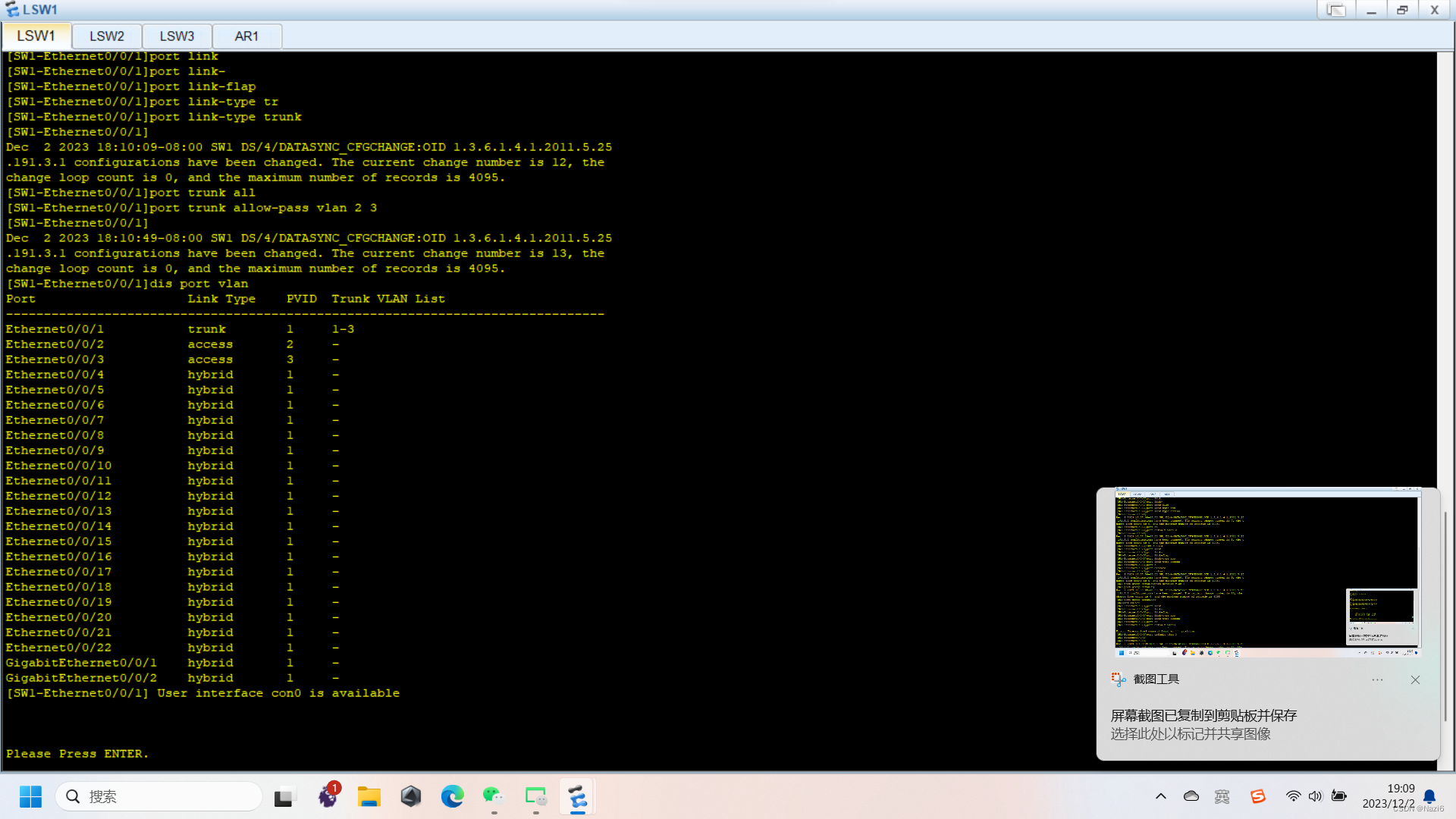Click the eNSP switch icon in taskbar
The height and width of the screenshot is (819, 1456).
[577, 797]
